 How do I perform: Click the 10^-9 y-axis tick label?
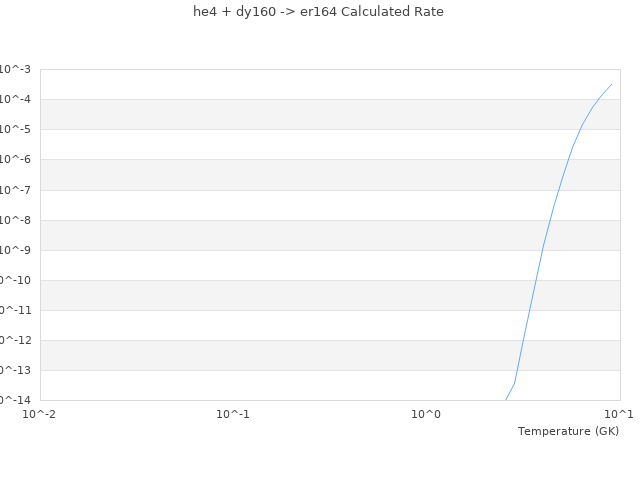(15, 250)
